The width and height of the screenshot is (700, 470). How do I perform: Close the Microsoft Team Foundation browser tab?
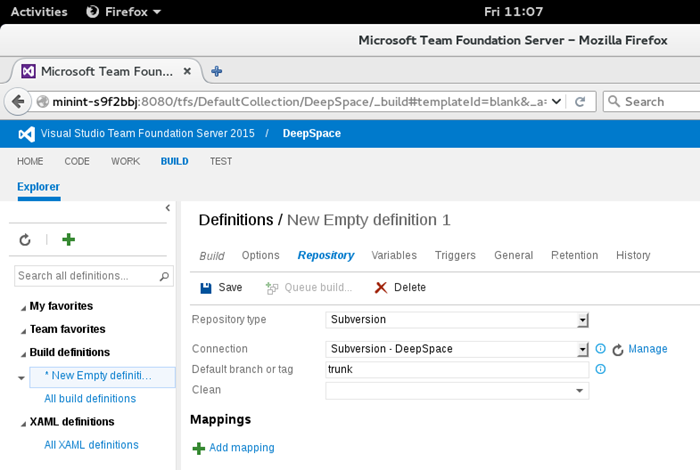point(188,71)
